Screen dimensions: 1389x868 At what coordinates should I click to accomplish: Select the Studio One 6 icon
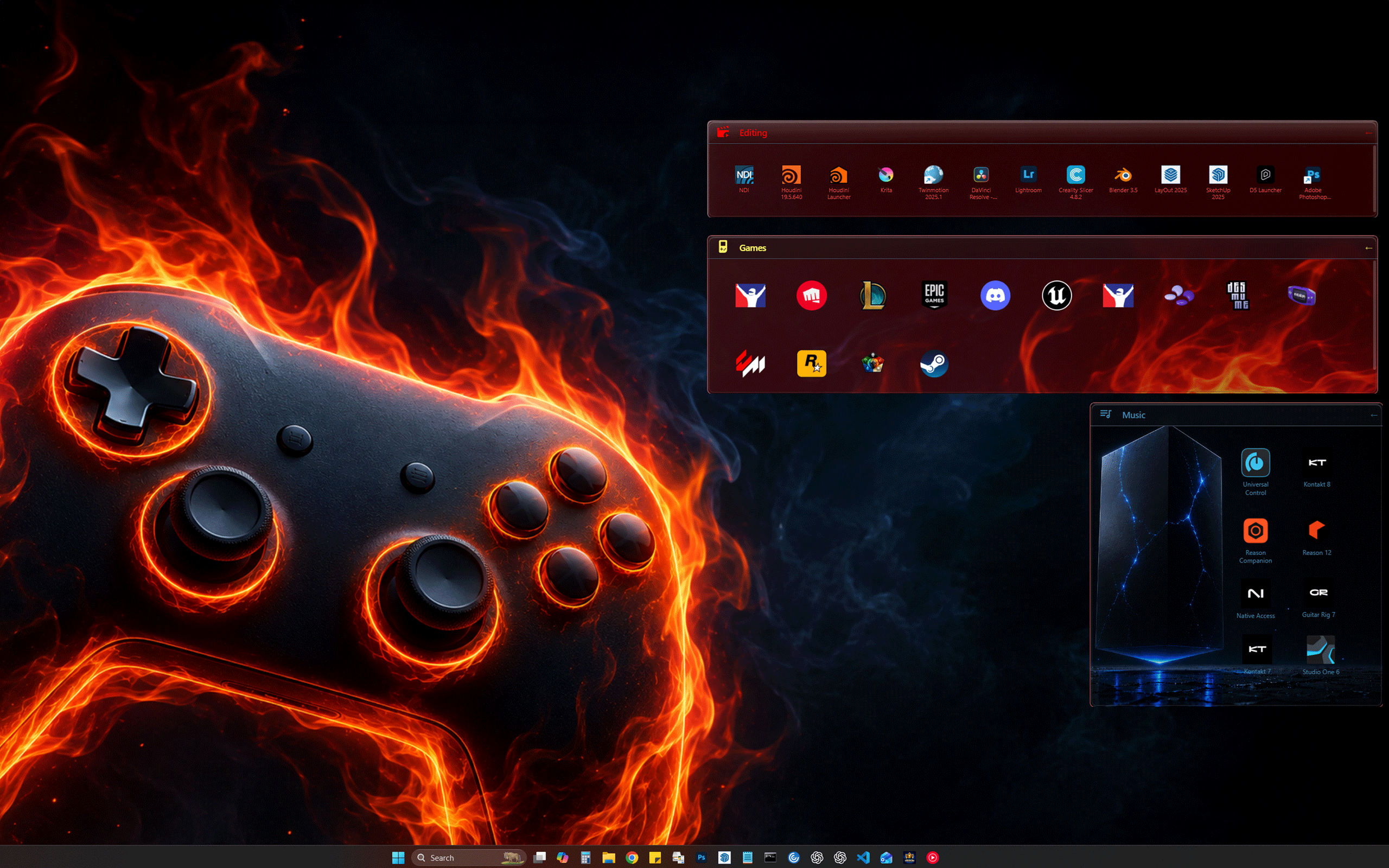(x=1321, y=655)
